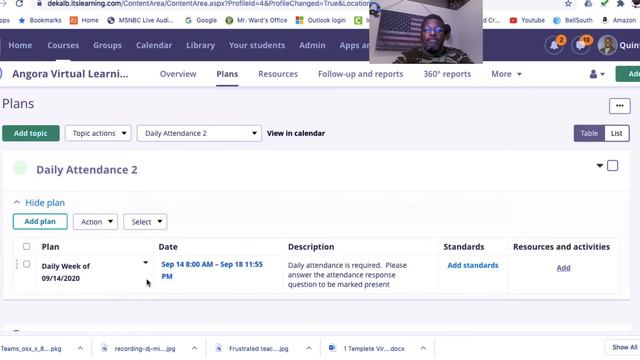This screenshot has height=360, width=640.
Task: Grab the drag handle of Daily Week plan row
Action: (17, 264)
